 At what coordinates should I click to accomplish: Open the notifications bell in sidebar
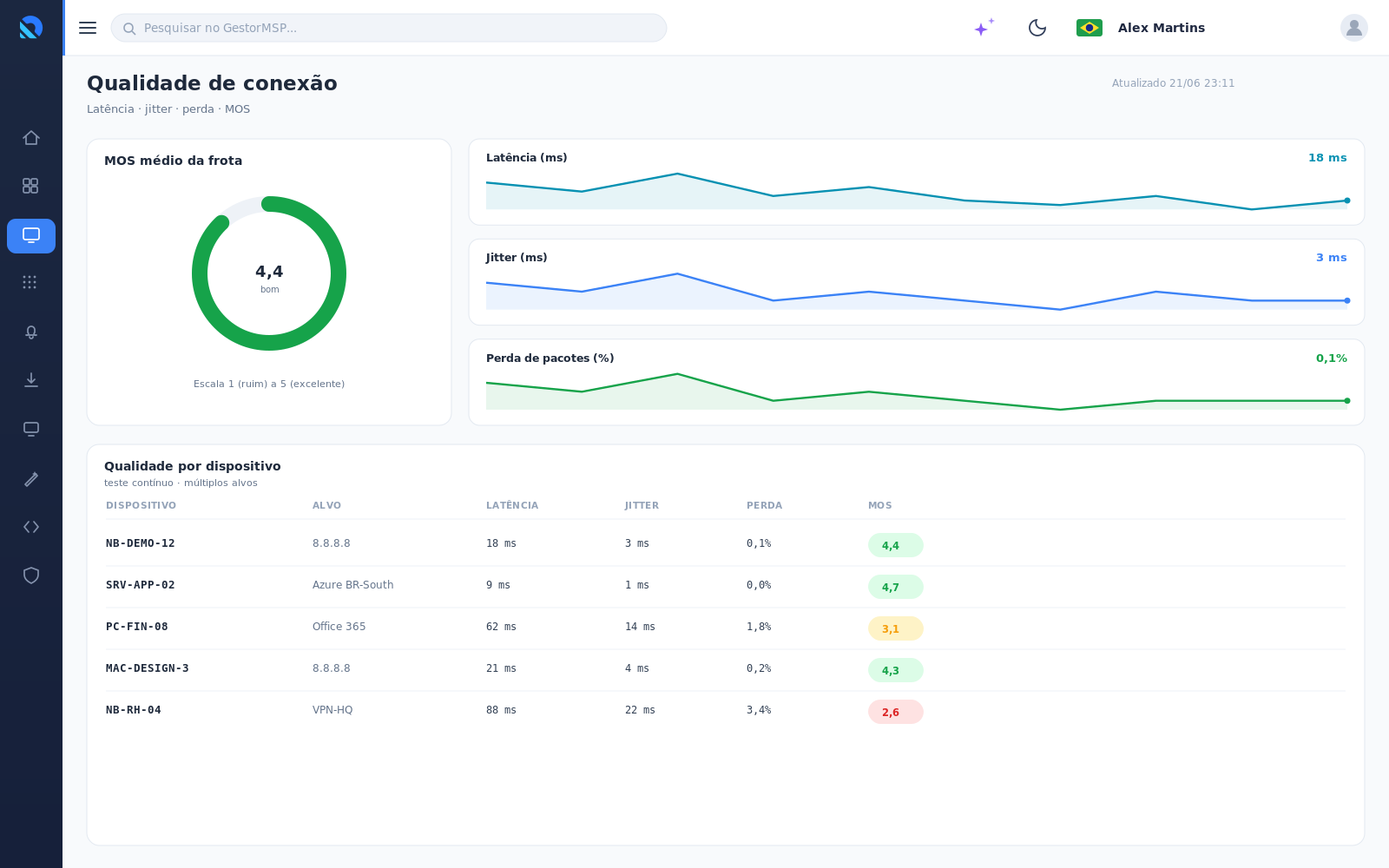(31, 332)
